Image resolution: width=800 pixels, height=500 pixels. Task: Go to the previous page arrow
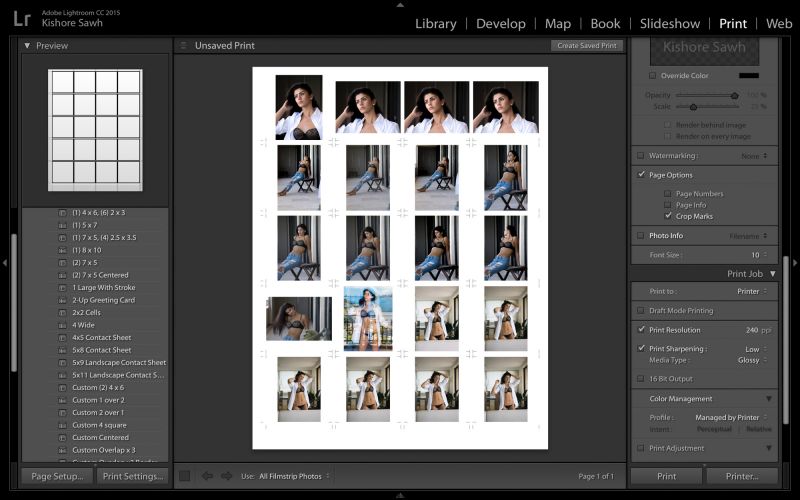(x=207, y=476)
